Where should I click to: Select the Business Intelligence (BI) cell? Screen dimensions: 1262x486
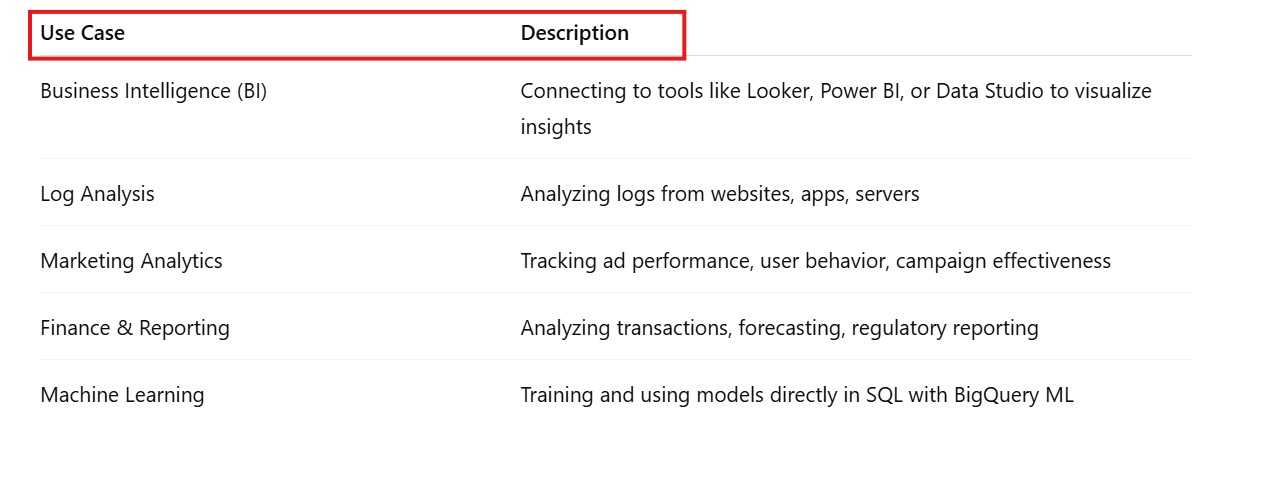[x=153, y=91]
